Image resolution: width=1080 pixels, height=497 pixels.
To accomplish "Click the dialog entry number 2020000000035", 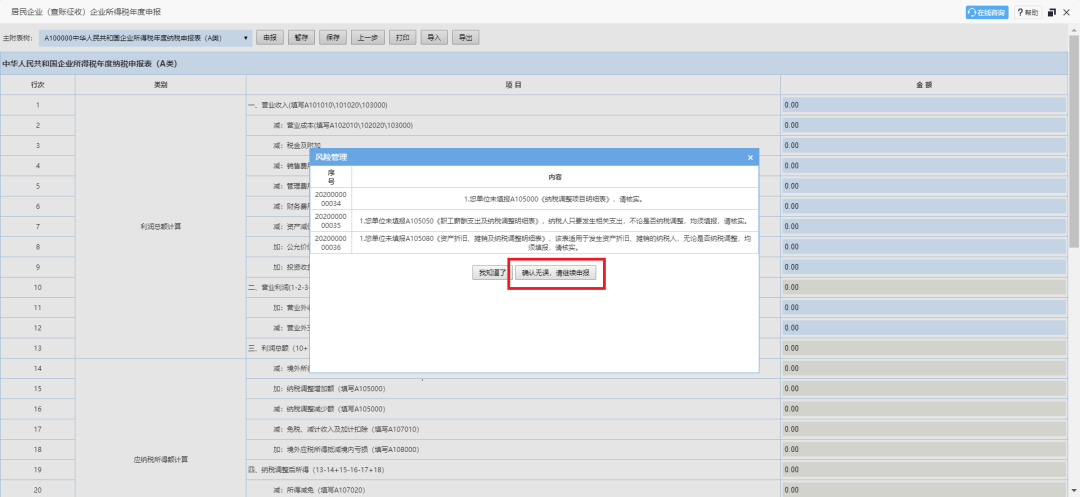I will (331, 221).
